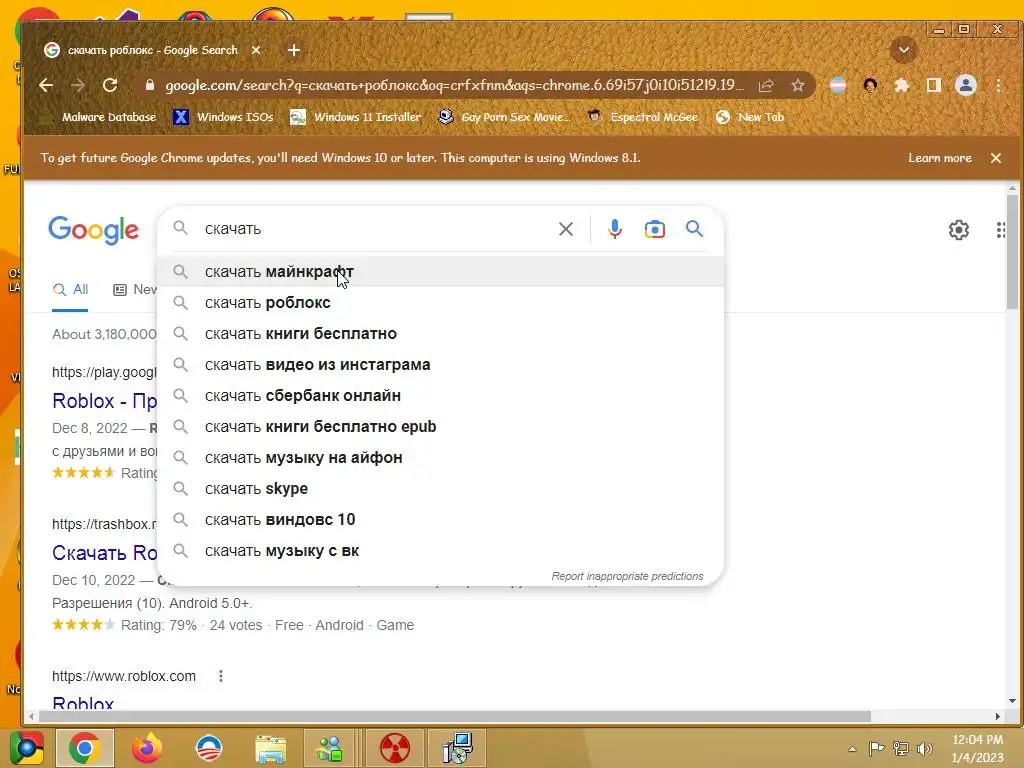Open File Explorer from the taskbar
The image size is (1024, 768).
click(270, 748)
